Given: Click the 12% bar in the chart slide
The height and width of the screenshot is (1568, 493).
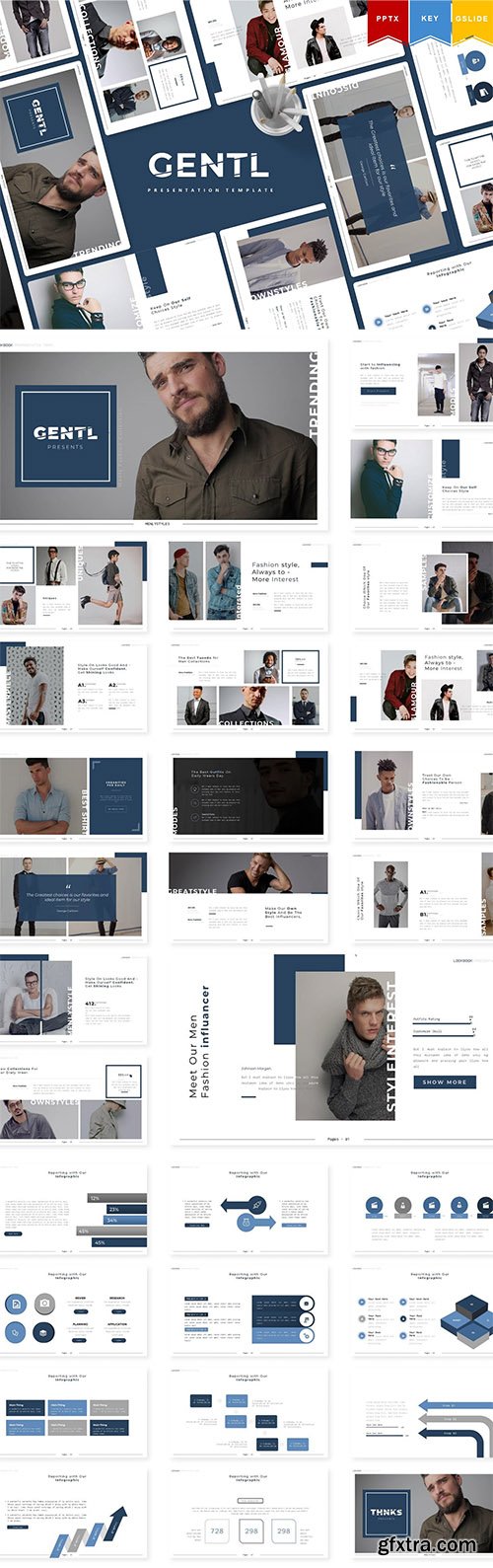Looking at the screenshot, I should [117, 1198].
